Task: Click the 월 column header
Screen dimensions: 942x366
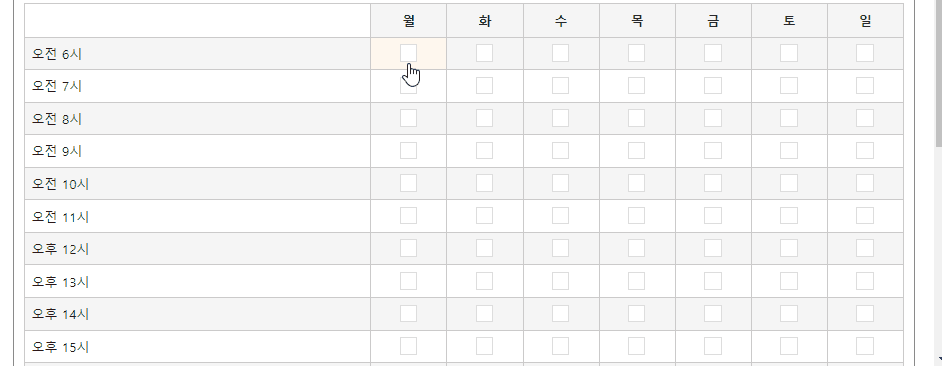Action: pos(409,21)
